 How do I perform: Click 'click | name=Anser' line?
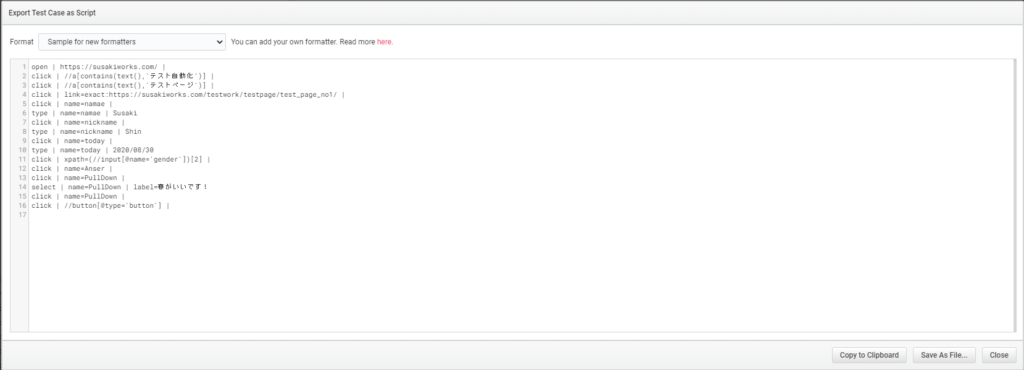pyautogui.click(x=72, y=168)
